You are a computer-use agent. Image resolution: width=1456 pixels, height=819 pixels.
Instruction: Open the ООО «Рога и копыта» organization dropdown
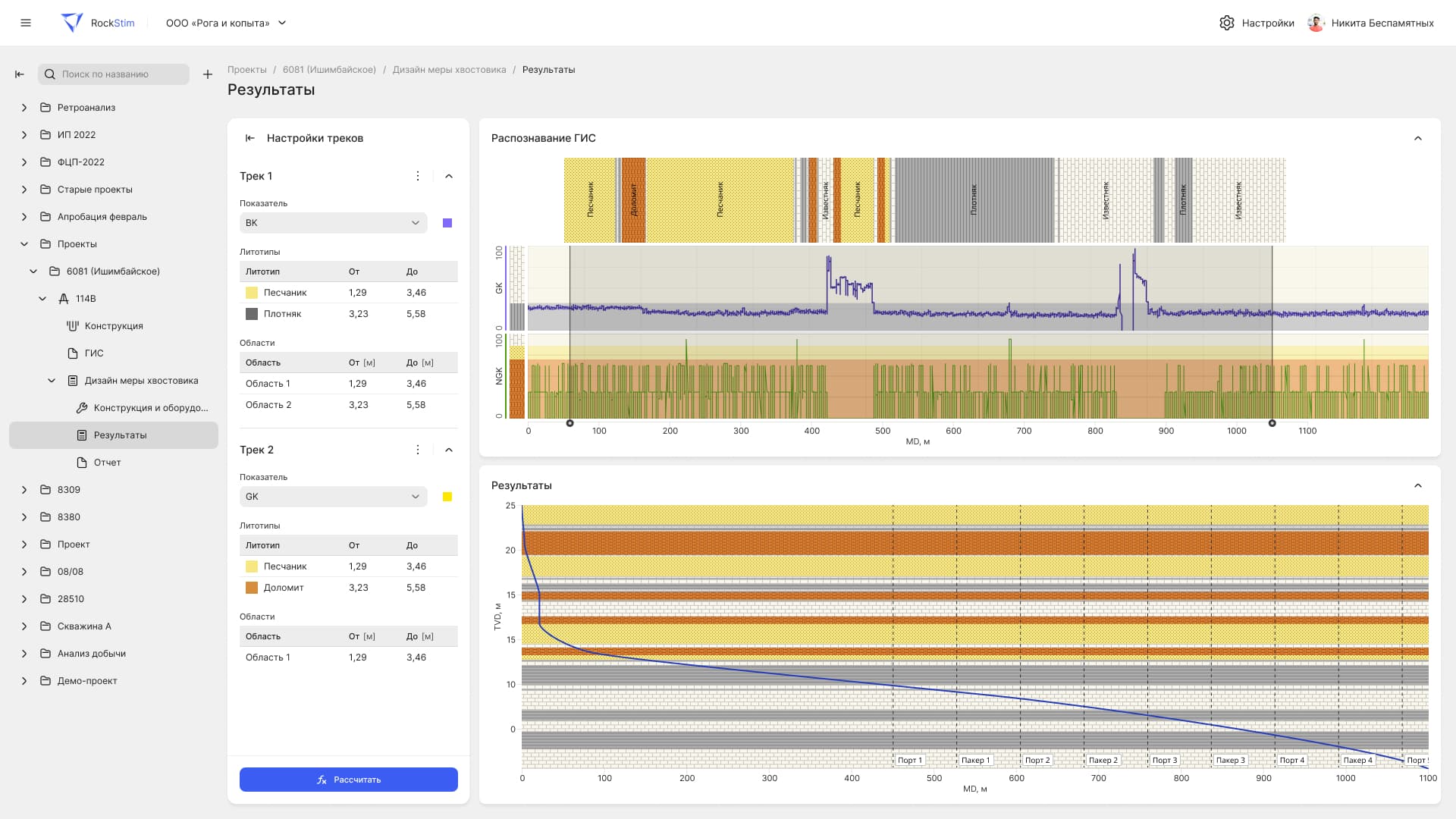coord(226,23)
